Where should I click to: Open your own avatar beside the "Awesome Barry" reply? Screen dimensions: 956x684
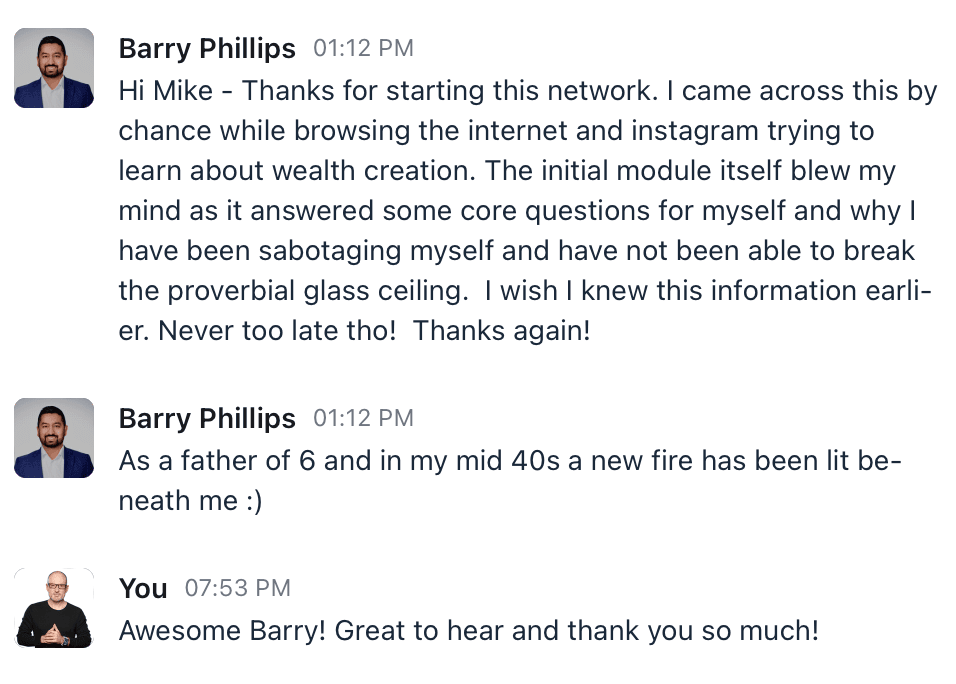tap(54, 608)
